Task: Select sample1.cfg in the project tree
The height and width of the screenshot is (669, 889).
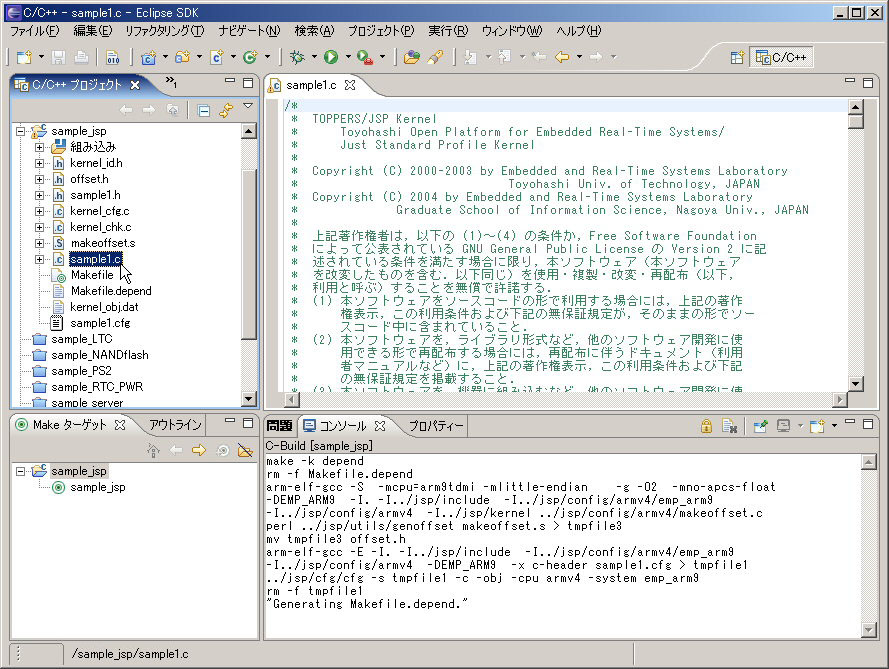Action: click(x=100, y=323)
